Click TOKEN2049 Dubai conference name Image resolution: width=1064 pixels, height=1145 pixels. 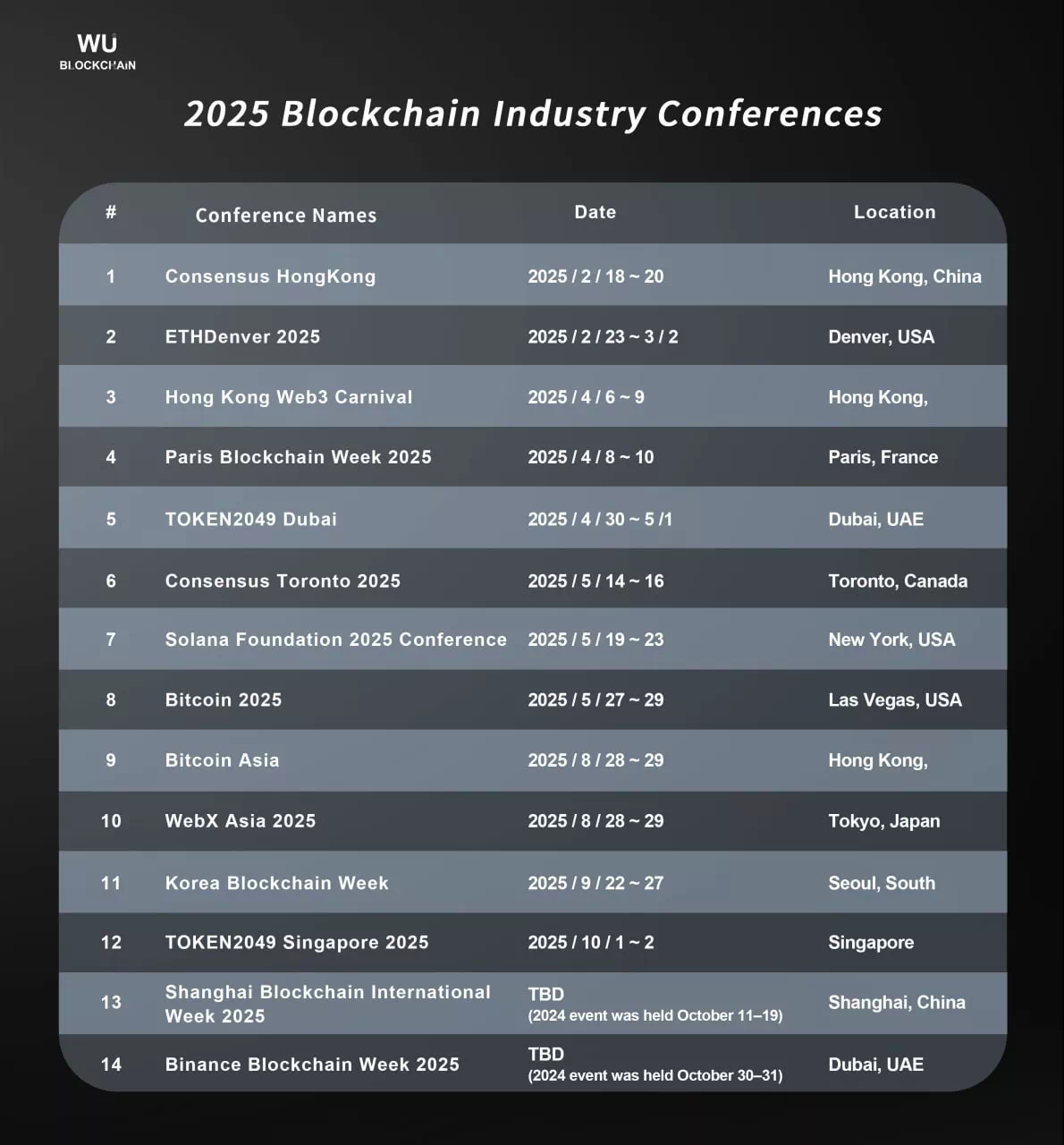tap(250, 519)
